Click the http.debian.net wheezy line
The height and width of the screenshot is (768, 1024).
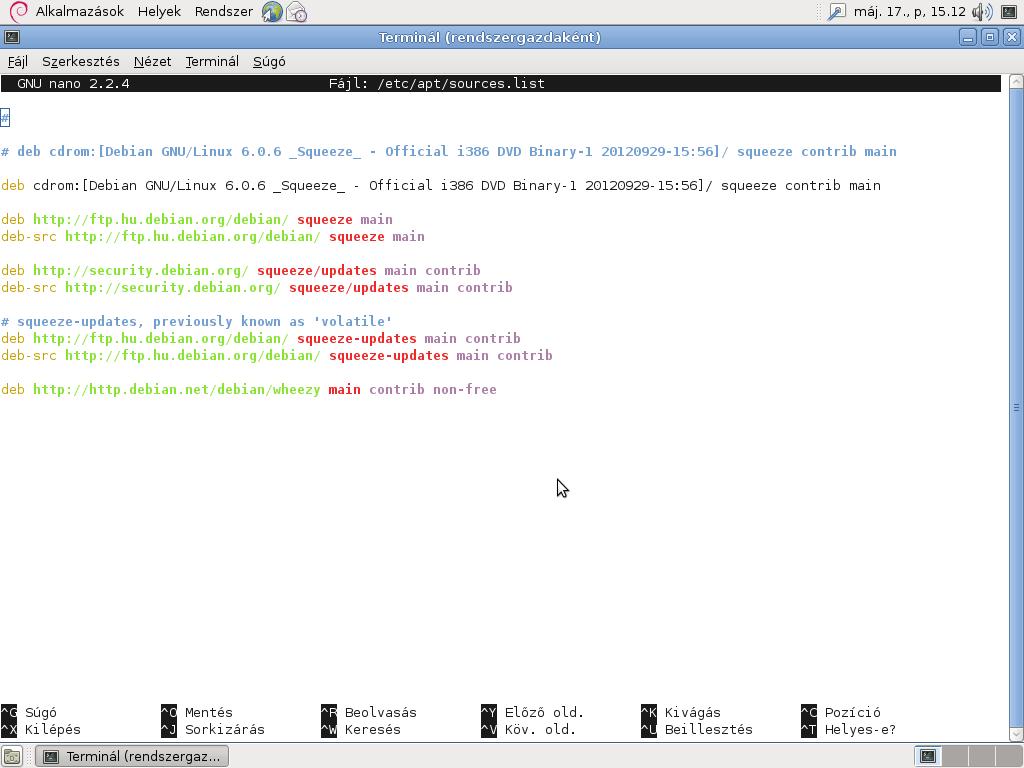249,389
